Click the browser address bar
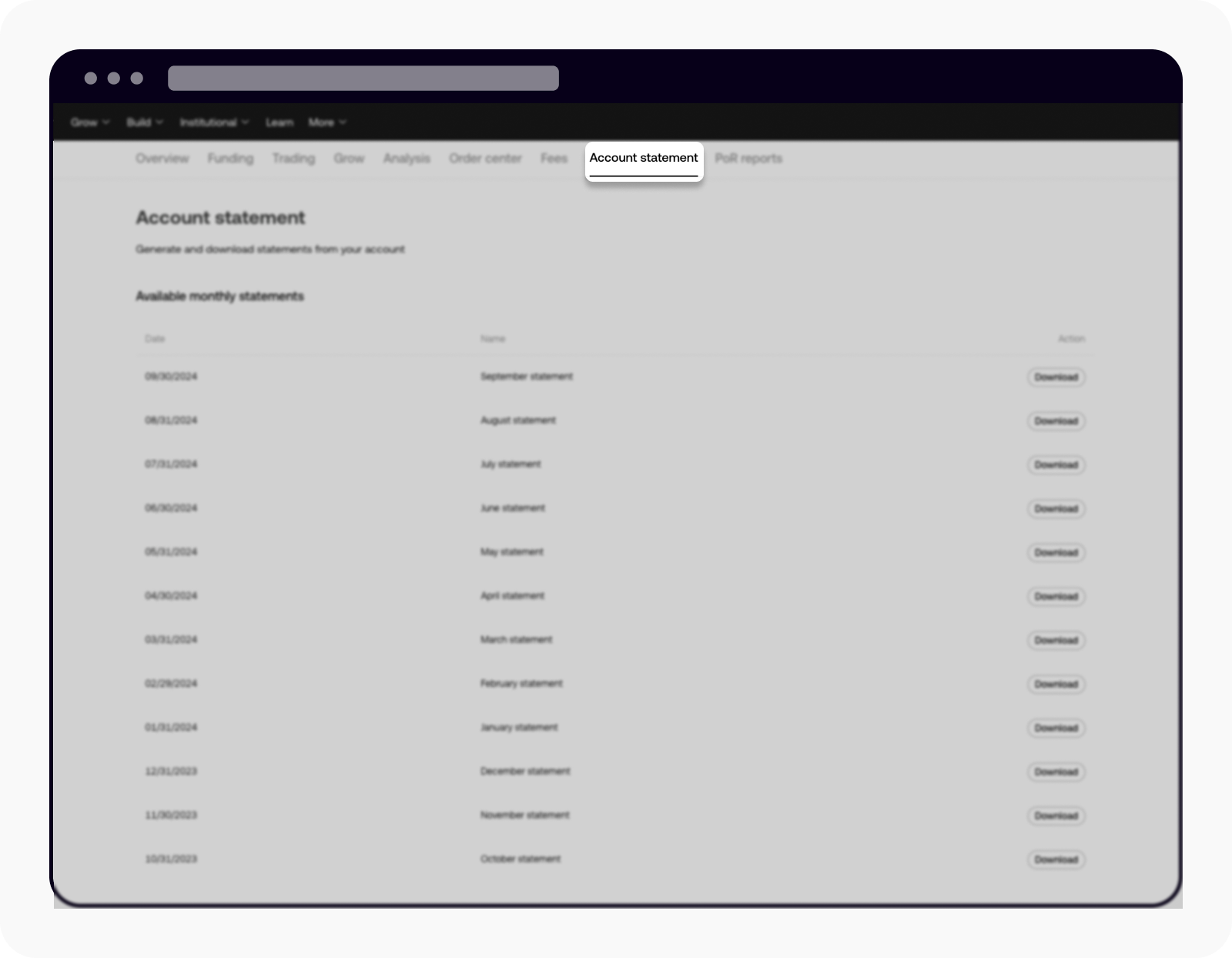 363,78
